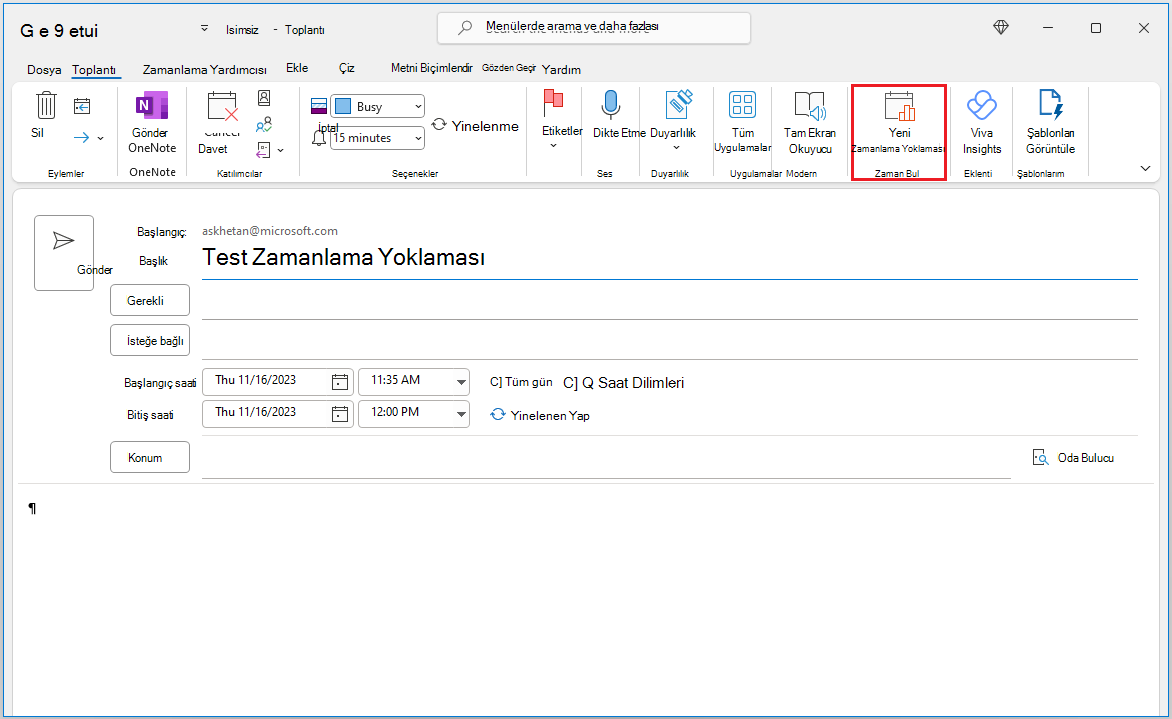Create Yeni Zamanlama Yoklaması poll
The width and height of the screenshot is (1172, 719).
899,123
